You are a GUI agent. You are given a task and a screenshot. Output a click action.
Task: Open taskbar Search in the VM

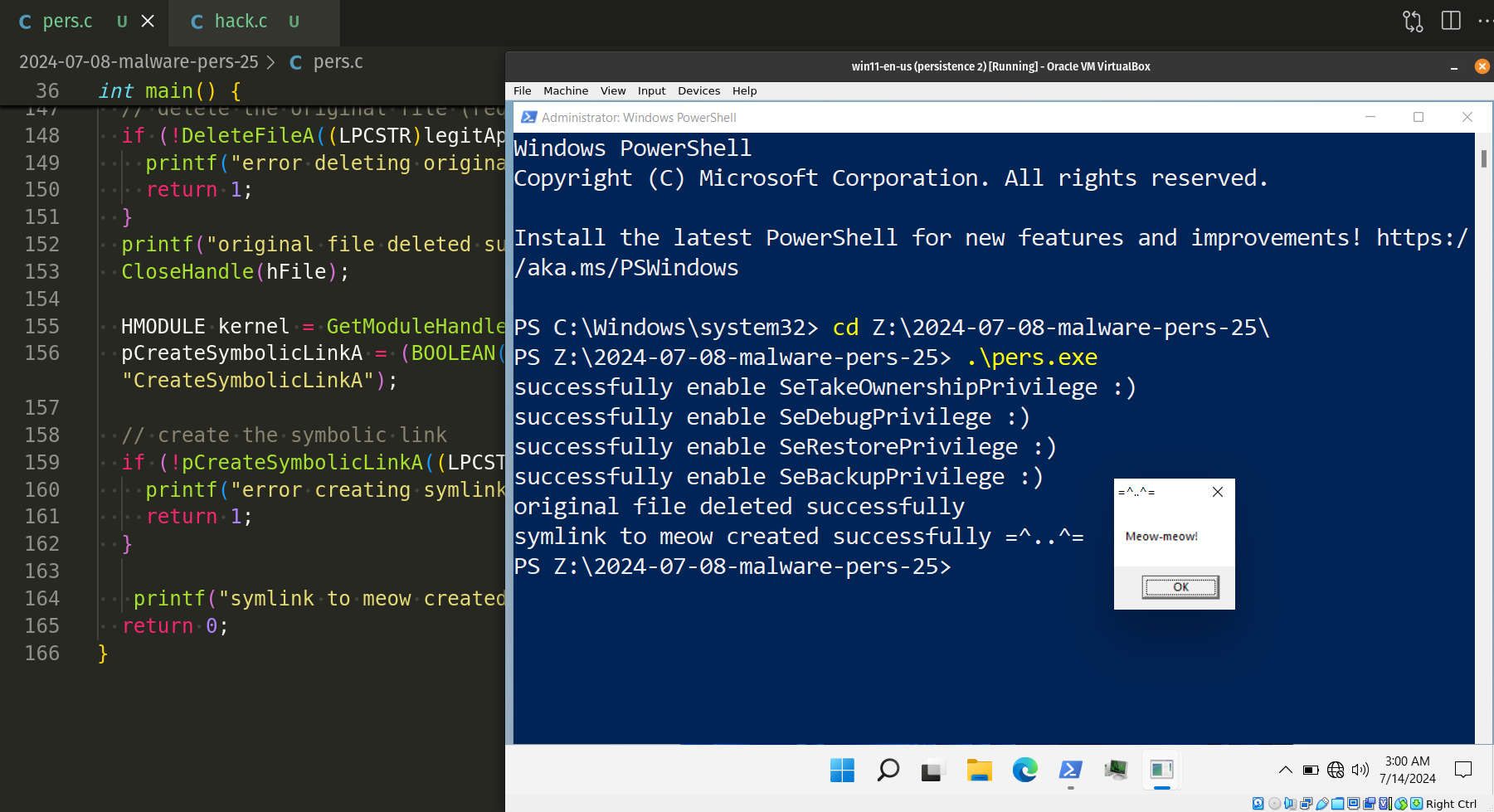pyautogui.click(x=888, y=771)
